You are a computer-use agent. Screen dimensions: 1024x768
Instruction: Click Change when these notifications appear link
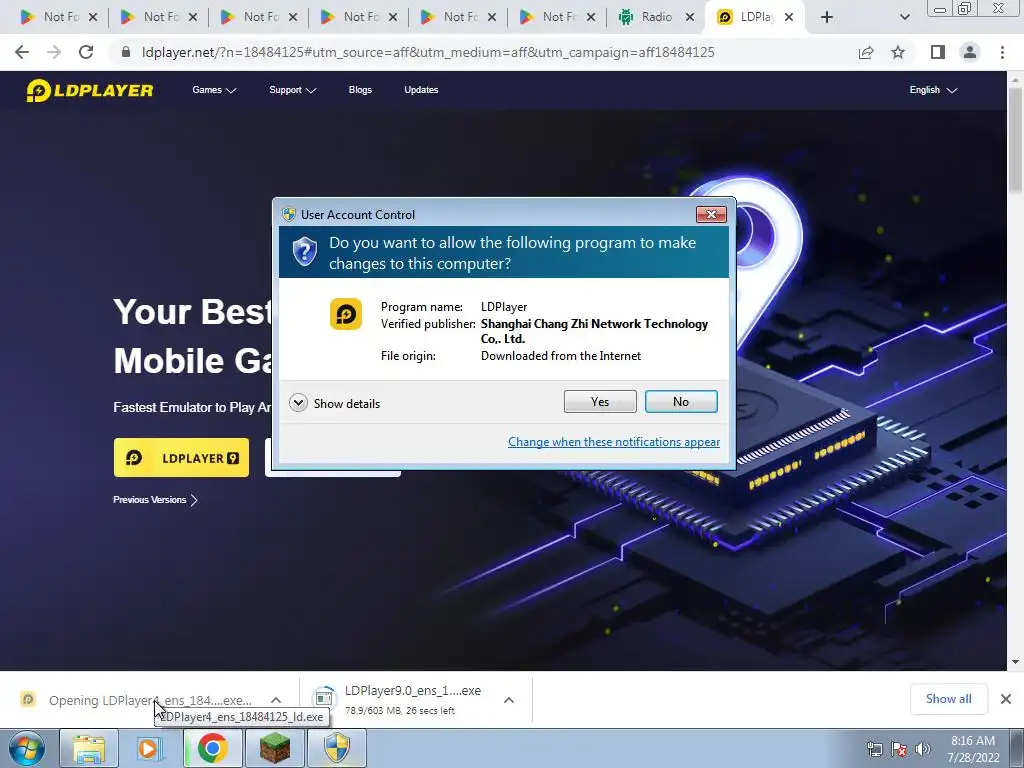pos(614,442)
